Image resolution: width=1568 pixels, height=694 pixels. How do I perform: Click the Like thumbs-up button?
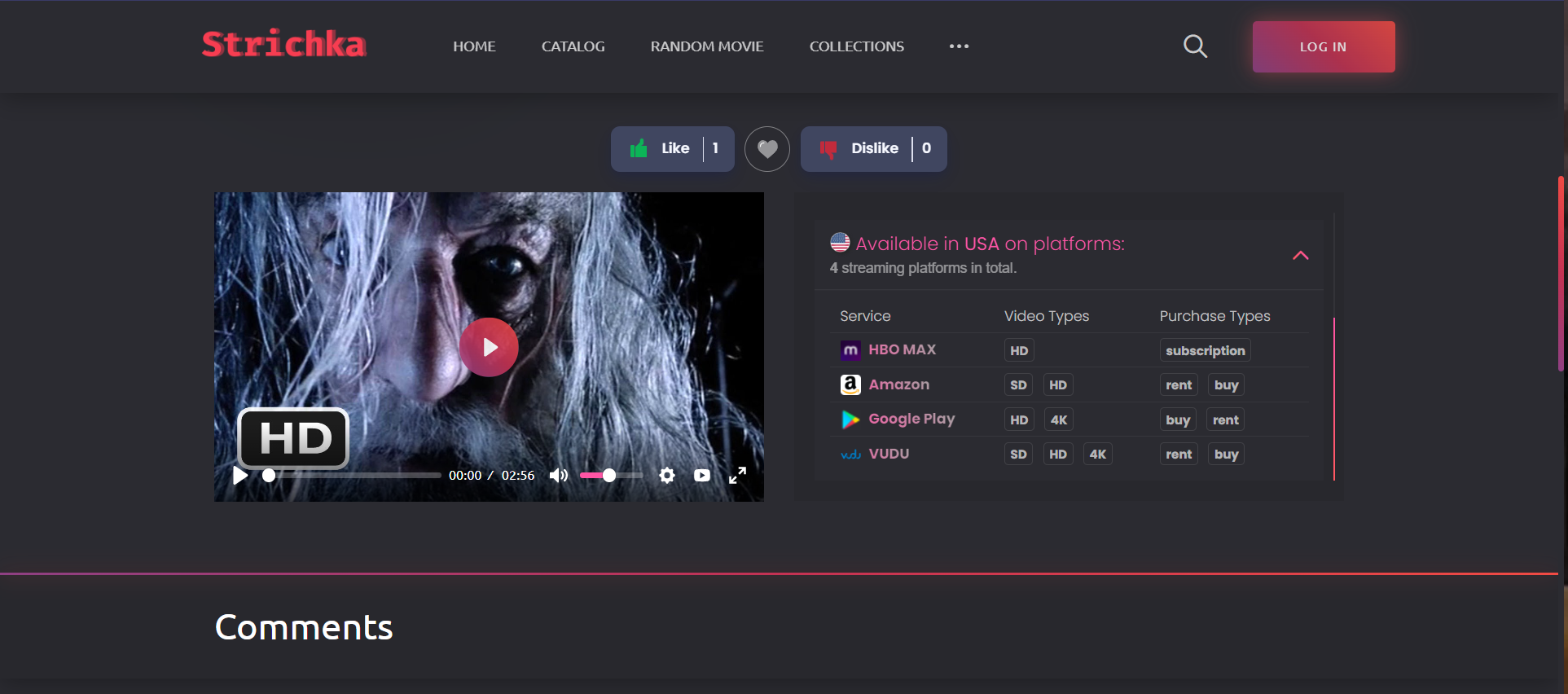pyautogui.click(x=673, y=149)
